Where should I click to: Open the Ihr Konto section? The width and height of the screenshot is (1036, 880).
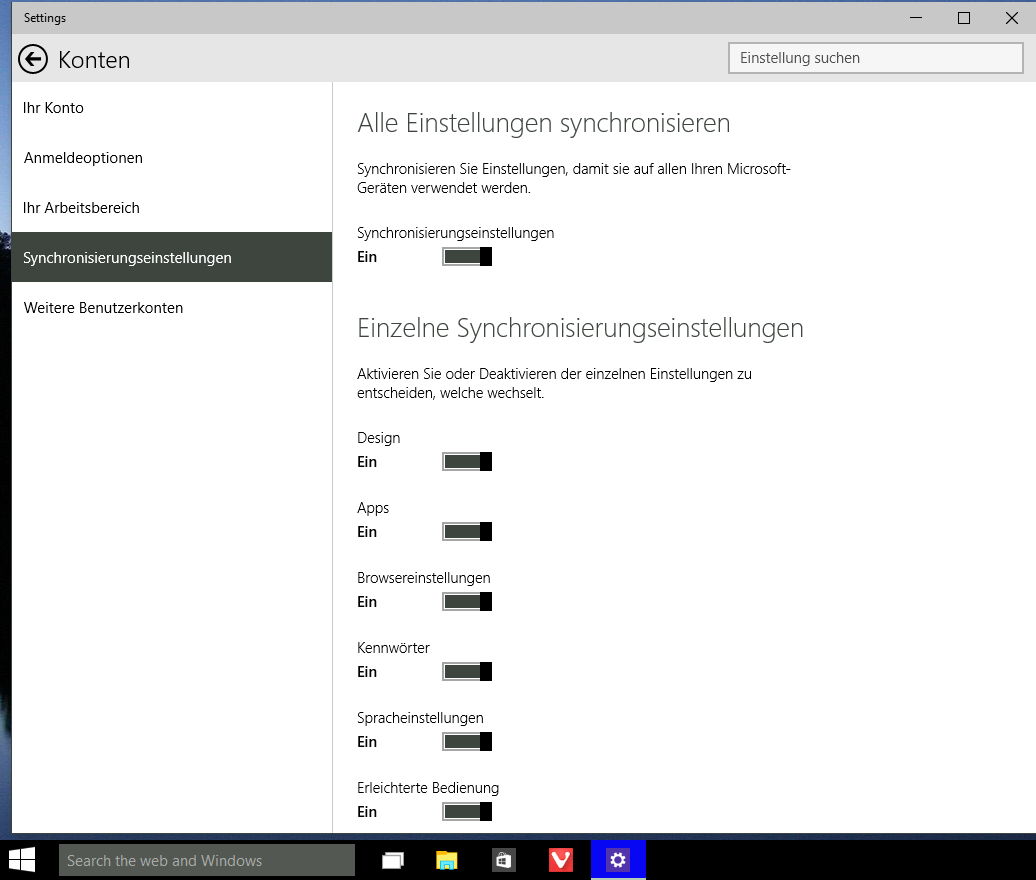tap(172, 108)
